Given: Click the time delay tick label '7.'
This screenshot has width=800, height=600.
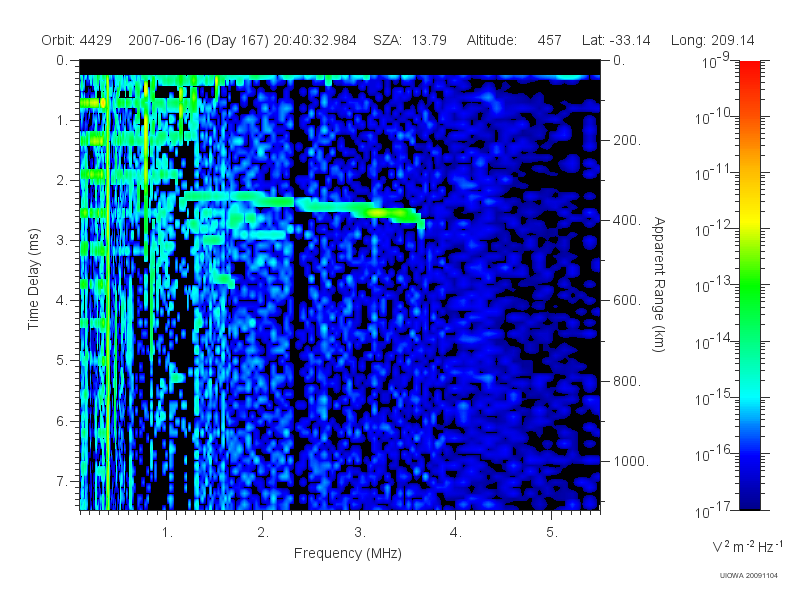Looking at the screenshot, I should [x=62, y=481].
